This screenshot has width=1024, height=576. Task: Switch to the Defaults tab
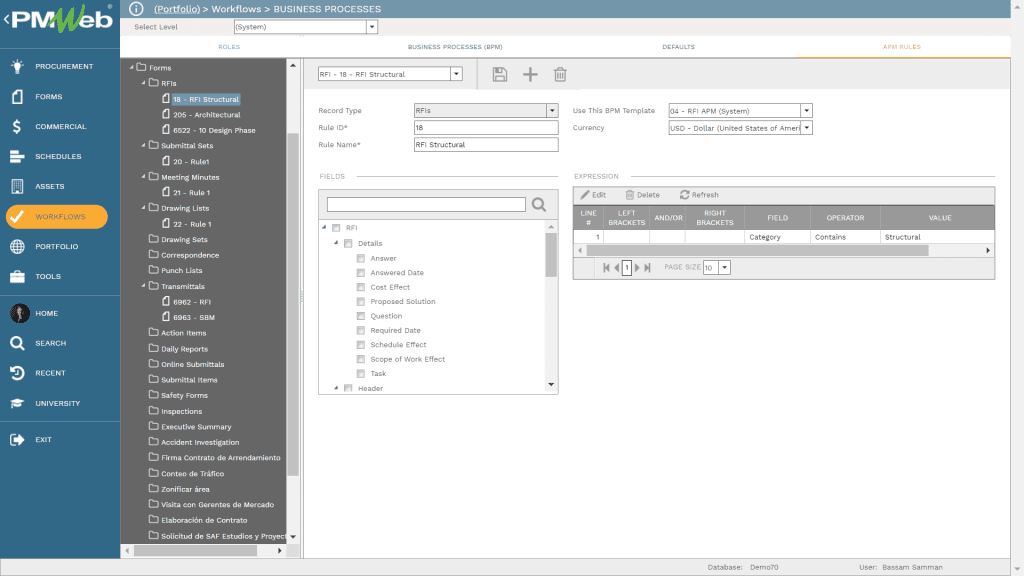tap(679, 47)
